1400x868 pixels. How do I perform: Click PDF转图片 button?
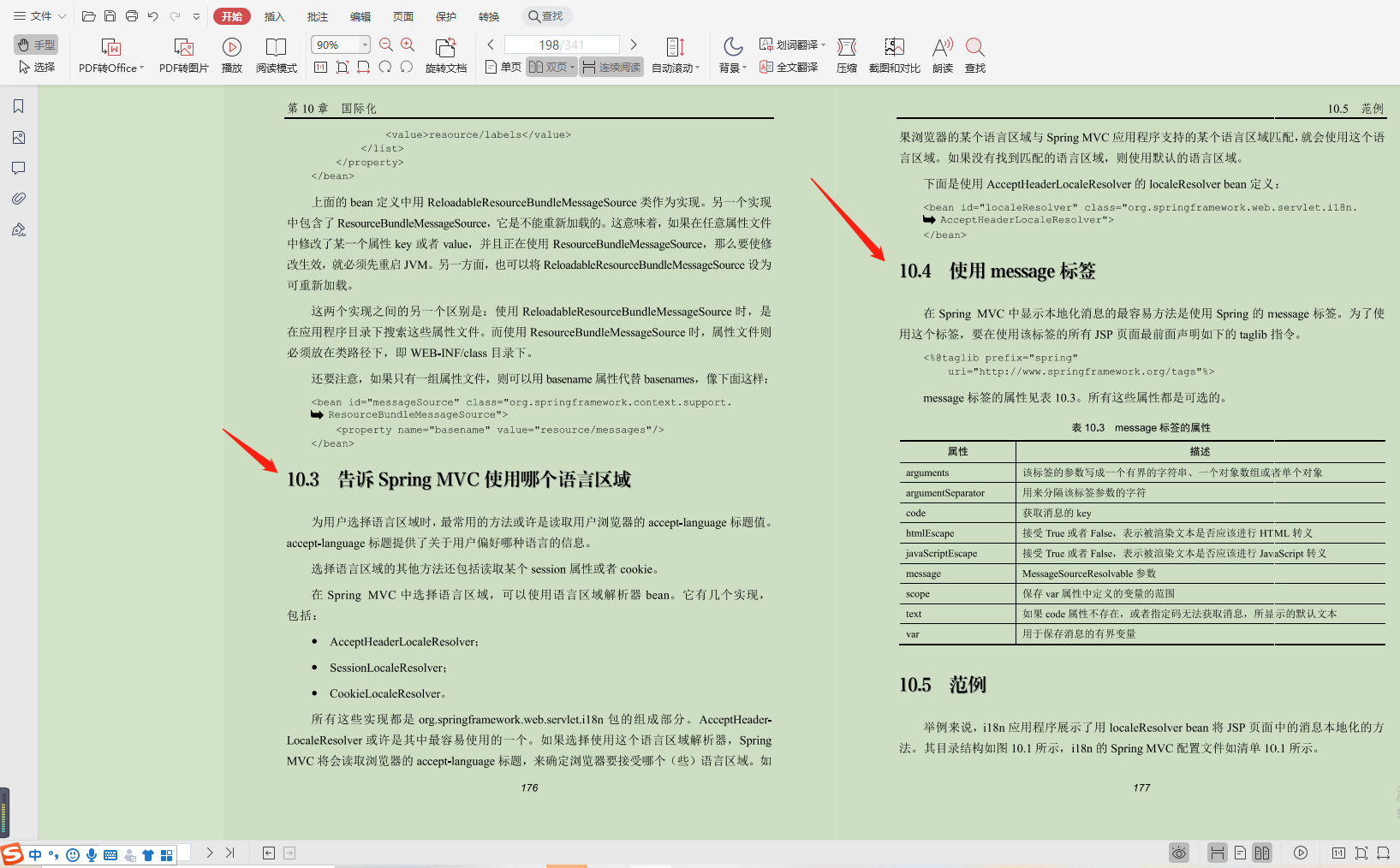184,56
